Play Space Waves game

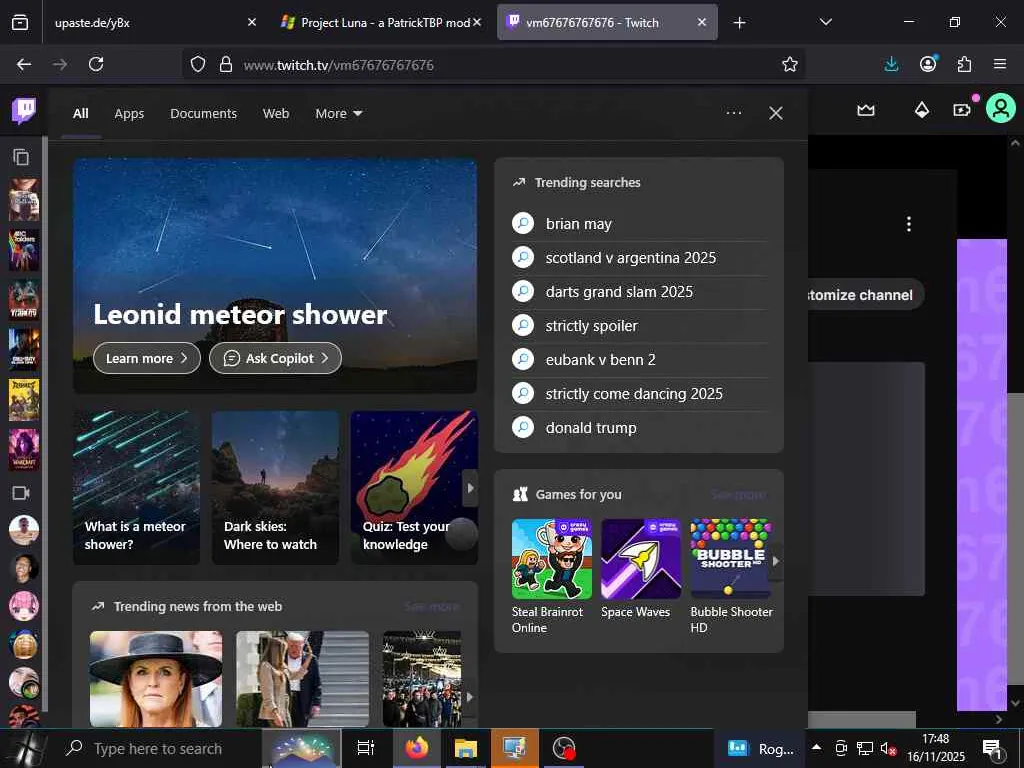[641, 568]
